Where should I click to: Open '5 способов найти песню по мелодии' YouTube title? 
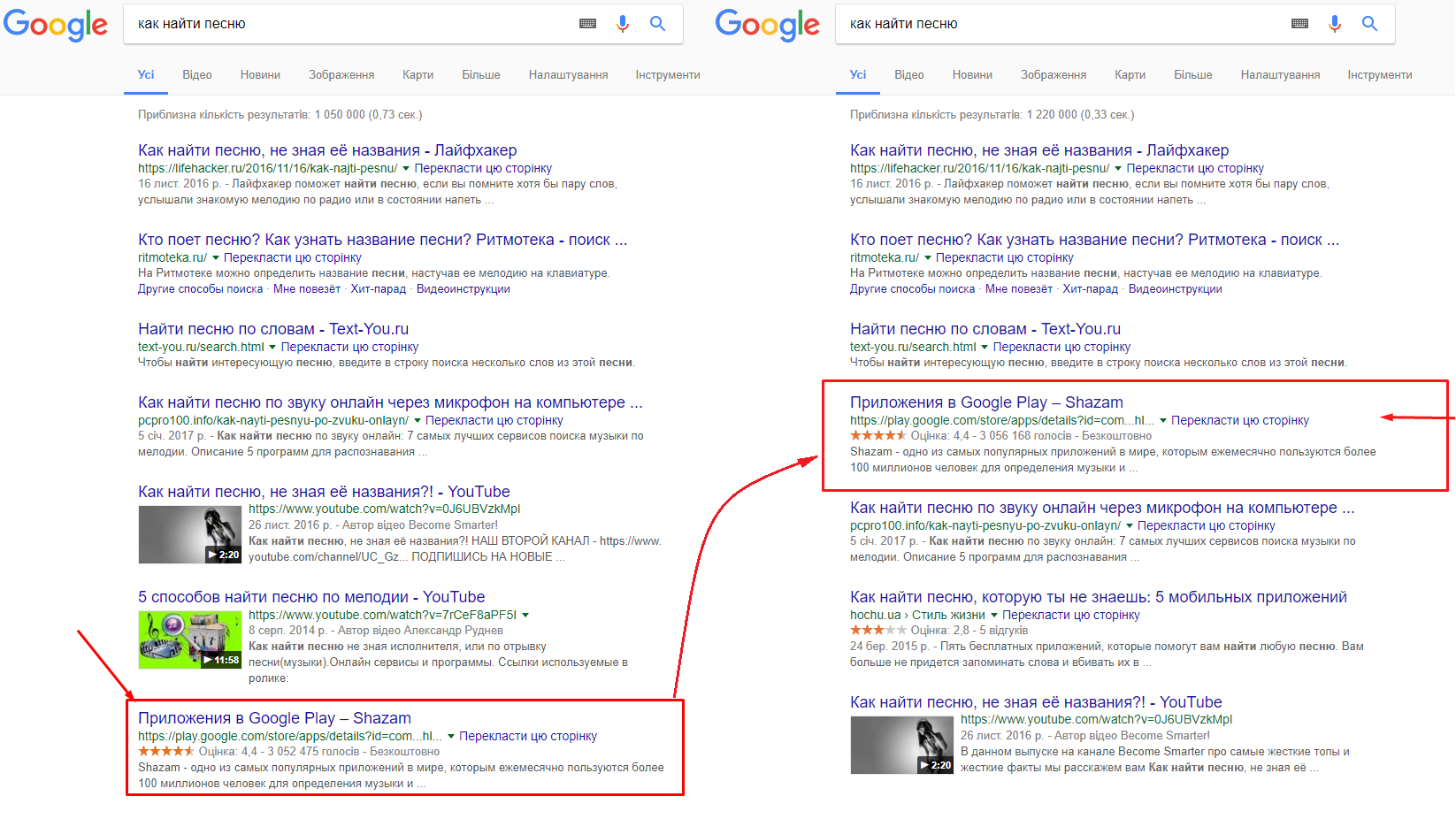coord(311,597)
